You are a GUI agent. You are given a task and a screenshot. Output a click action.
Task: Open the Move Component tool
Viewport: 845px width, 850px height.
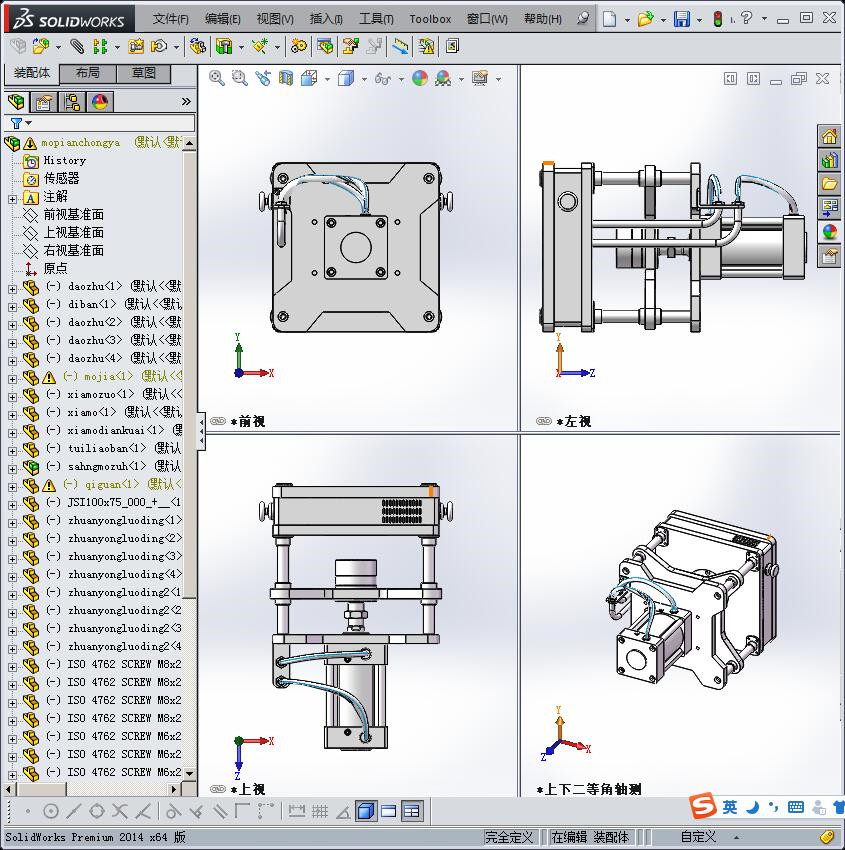(x=159, y=47)
